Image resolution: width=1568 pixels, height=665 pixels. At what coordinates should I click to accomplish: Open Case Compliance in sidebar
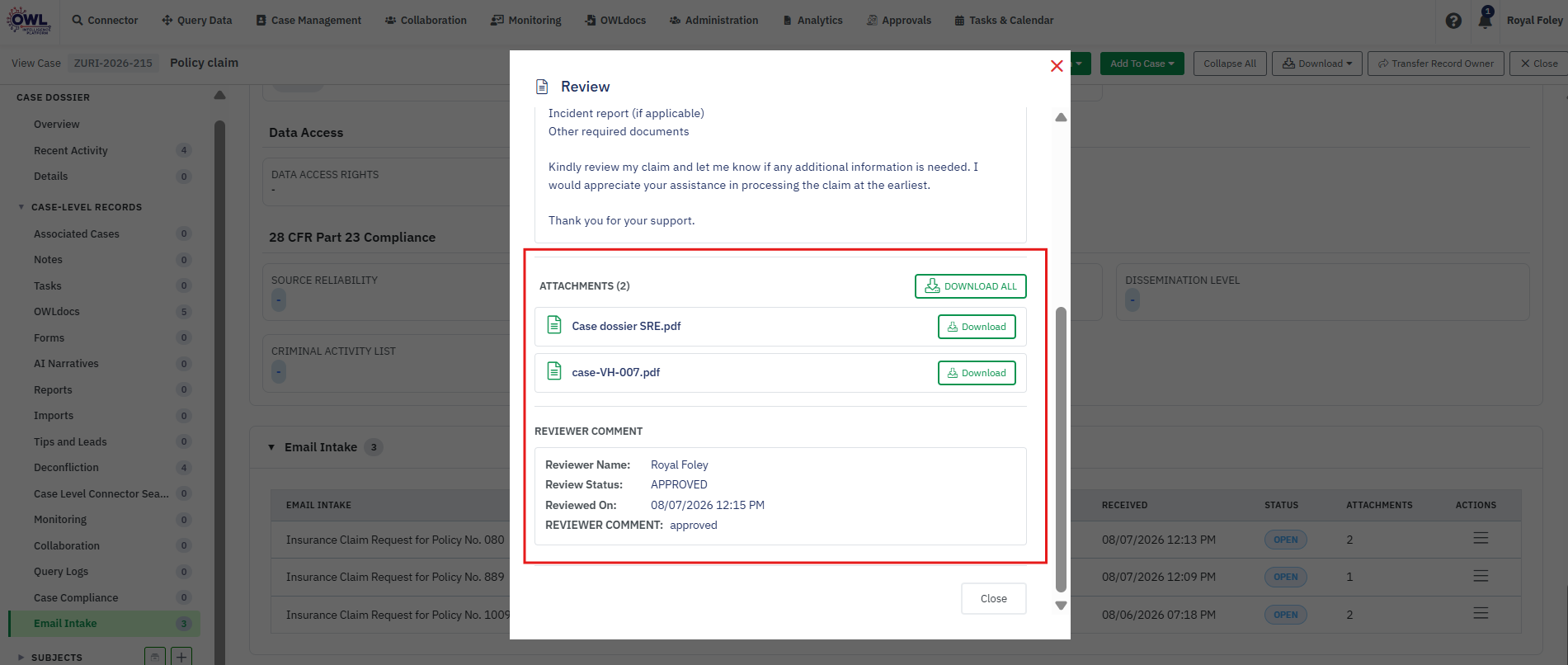pos(76,598)
